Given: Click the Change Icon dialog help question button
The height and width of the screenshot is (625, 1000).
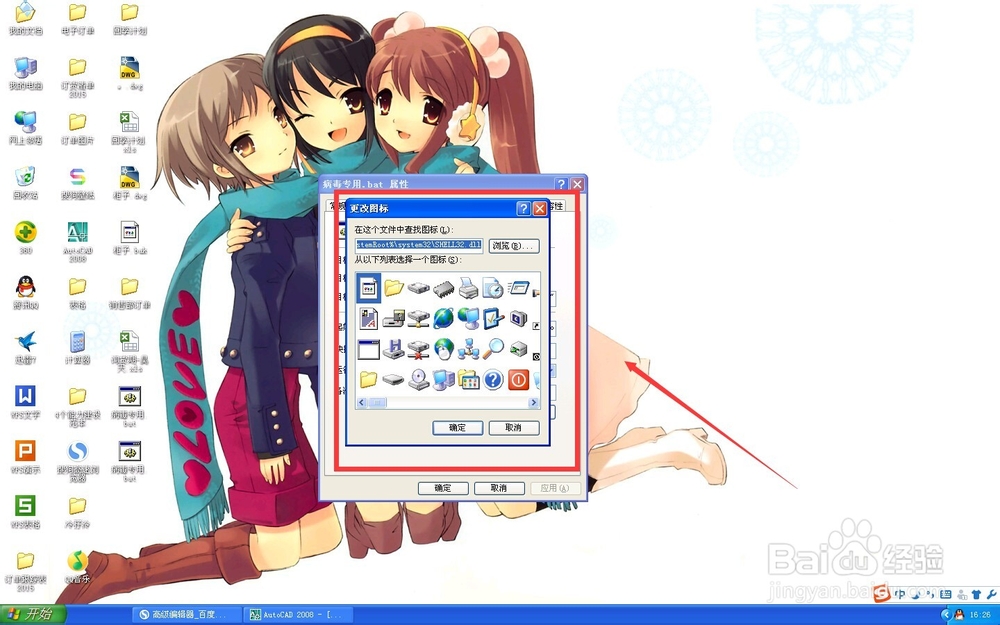Looking at the screenshot, I should click(x=523, y=209).
